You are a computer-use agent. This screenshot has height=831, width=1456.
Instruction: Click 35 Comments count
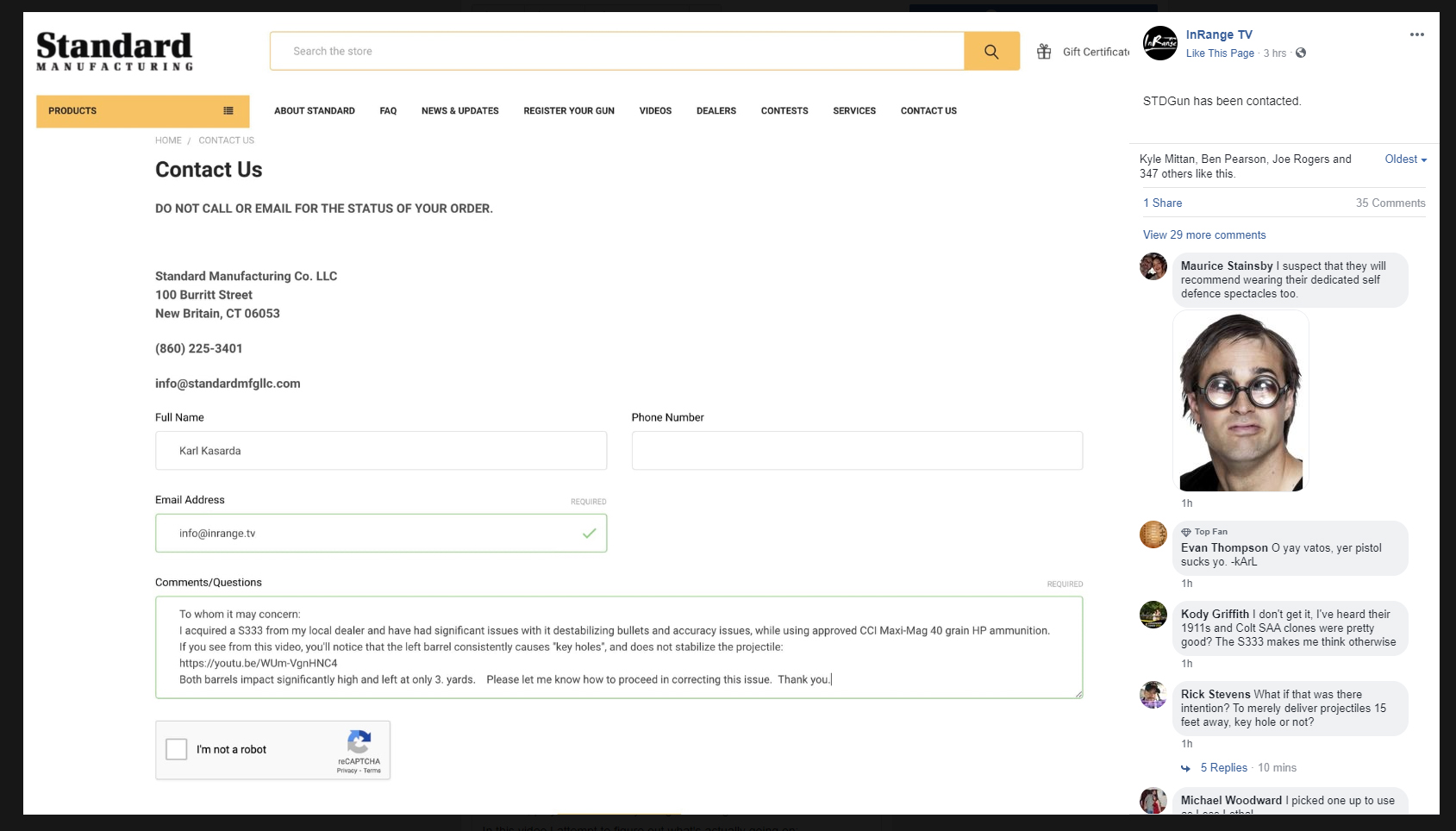(1390, 203)
